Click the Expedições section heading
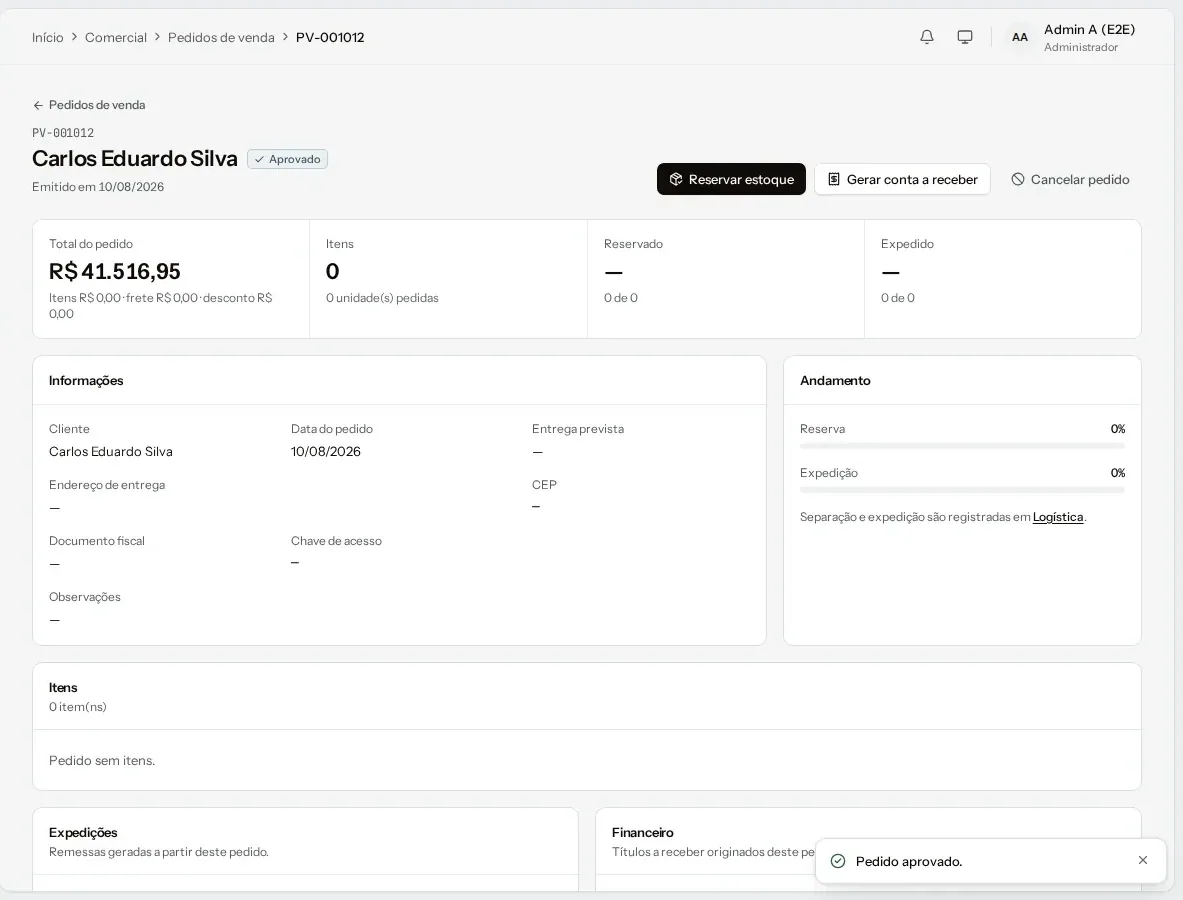Screen dimensions: 1183x900 pyautogui.click(x=83, y=832)
